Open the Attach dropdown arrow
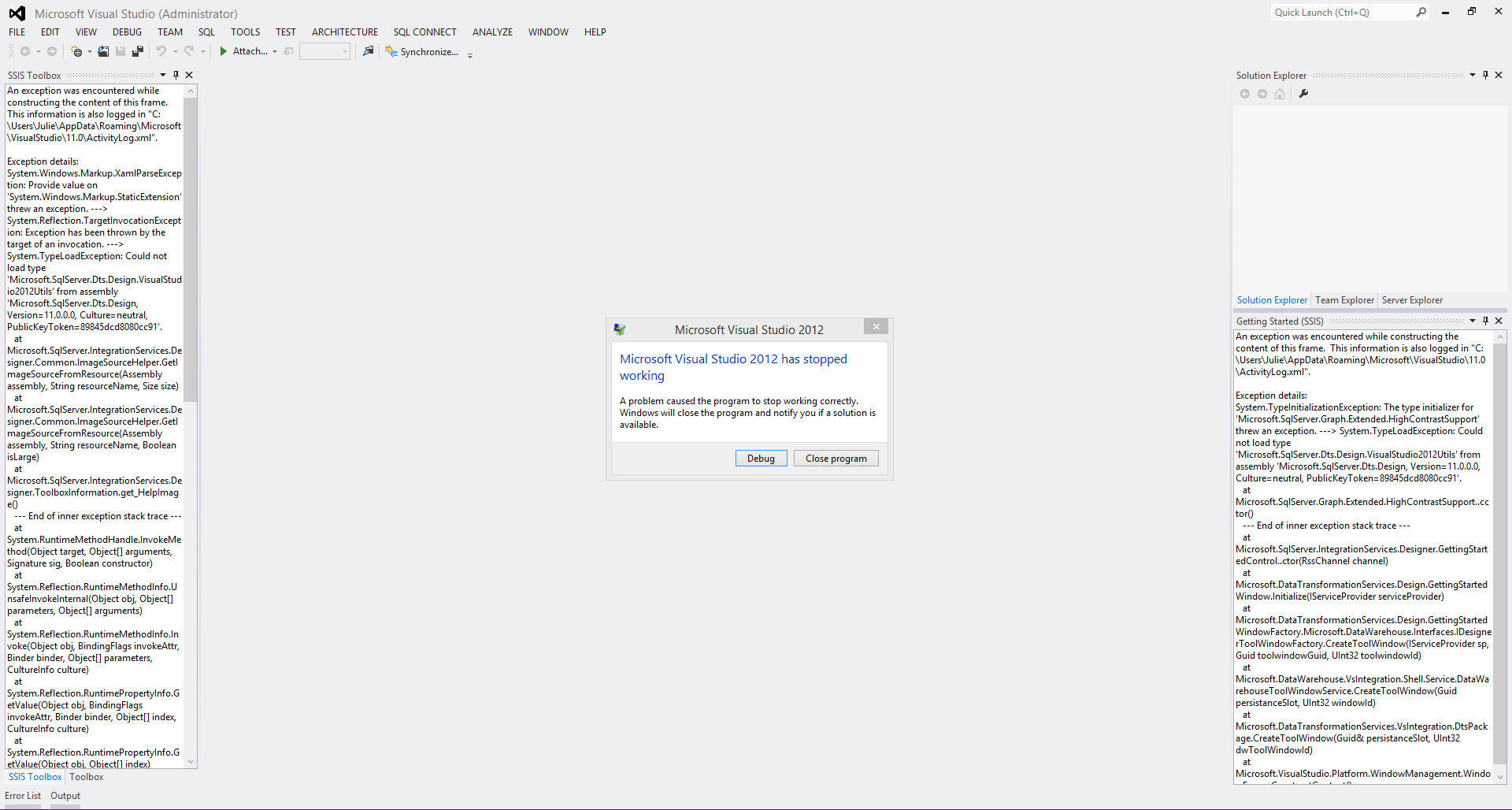The height and width of the screenshot is (810, 1512). [x=275, y=52]
